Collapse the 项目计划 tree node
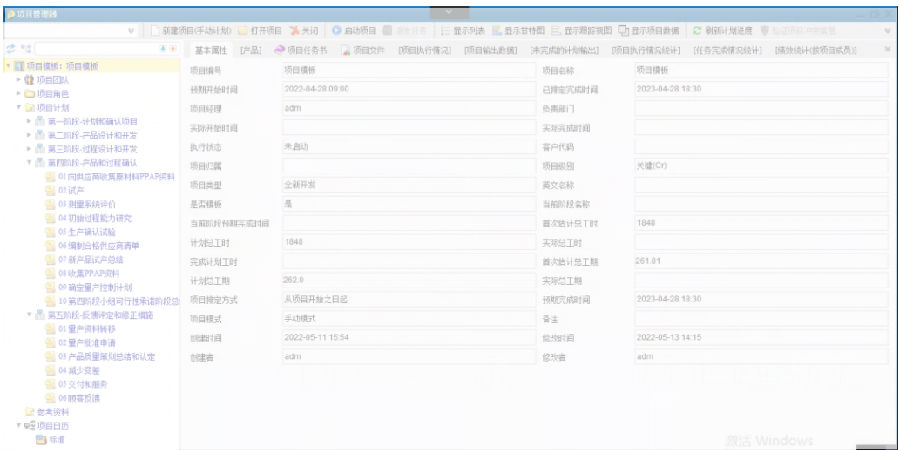The height and width of the screenshot is (450, 900). click(19, 107)
